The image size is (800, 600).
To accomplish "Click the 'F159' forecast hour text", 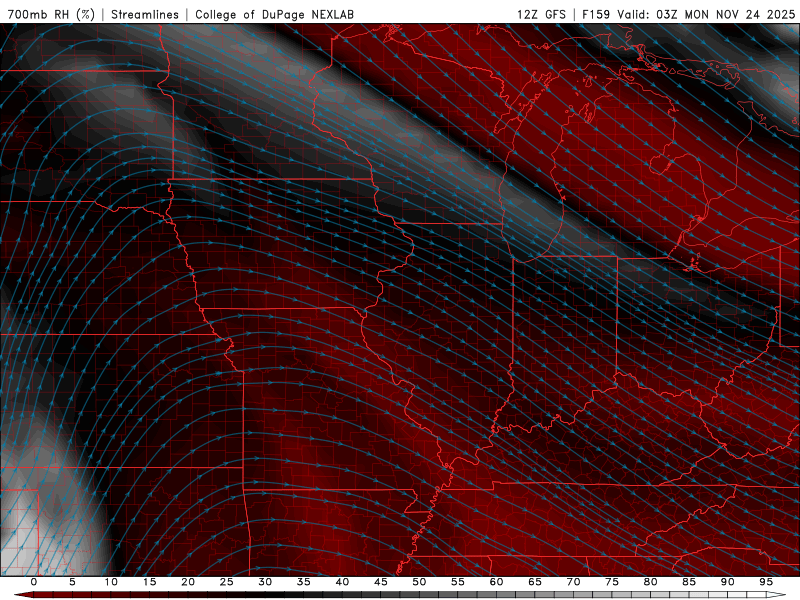I will tap(596, 14).
